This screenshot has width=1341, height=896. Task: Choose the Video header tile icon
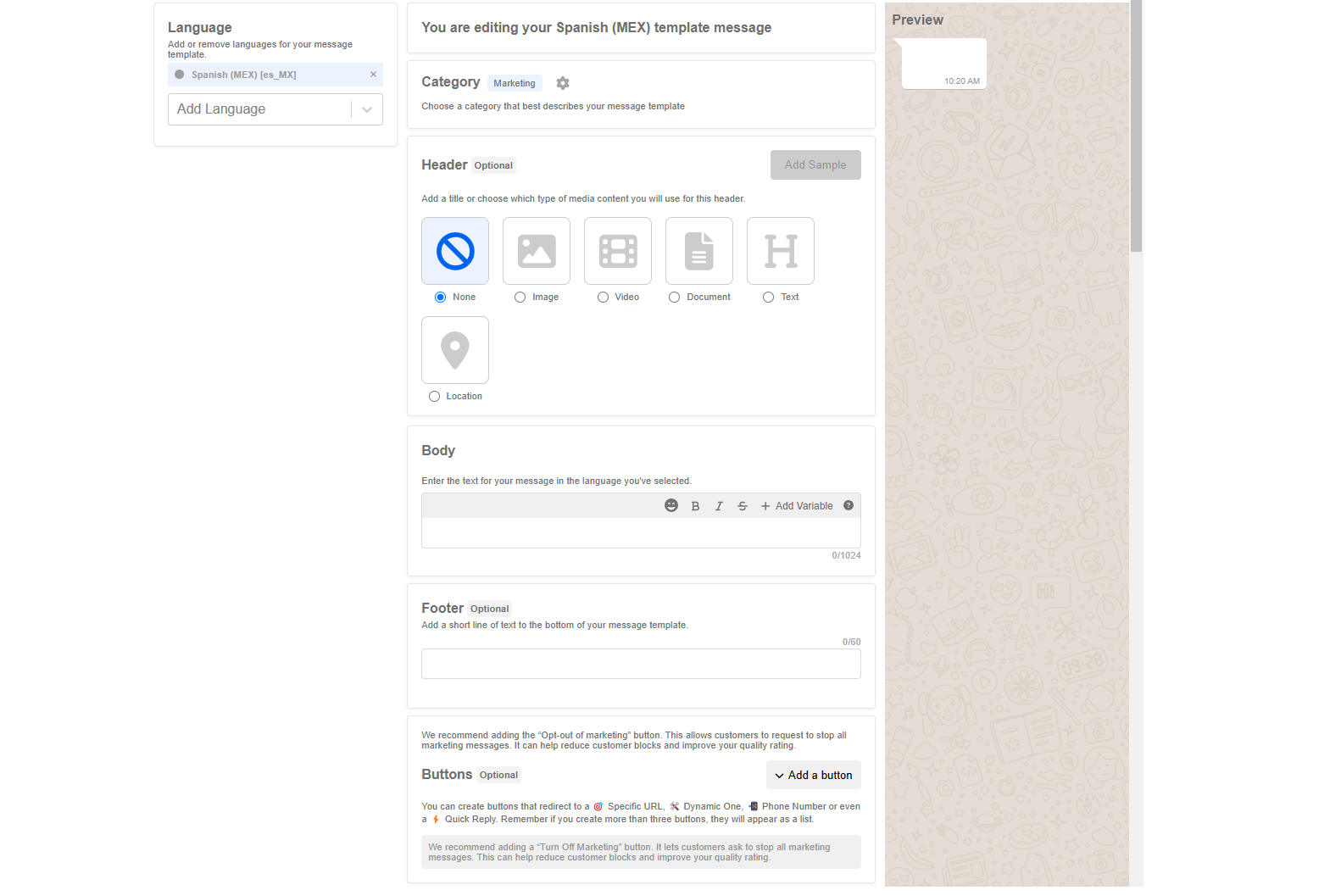click(x=617, y=251)
